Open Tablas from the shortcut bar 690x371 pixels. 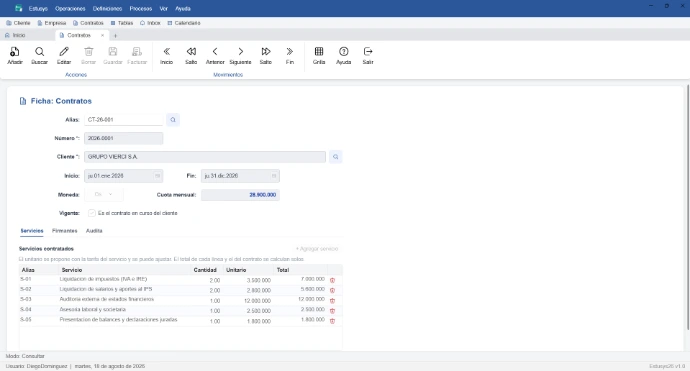(x=122, y=23)
